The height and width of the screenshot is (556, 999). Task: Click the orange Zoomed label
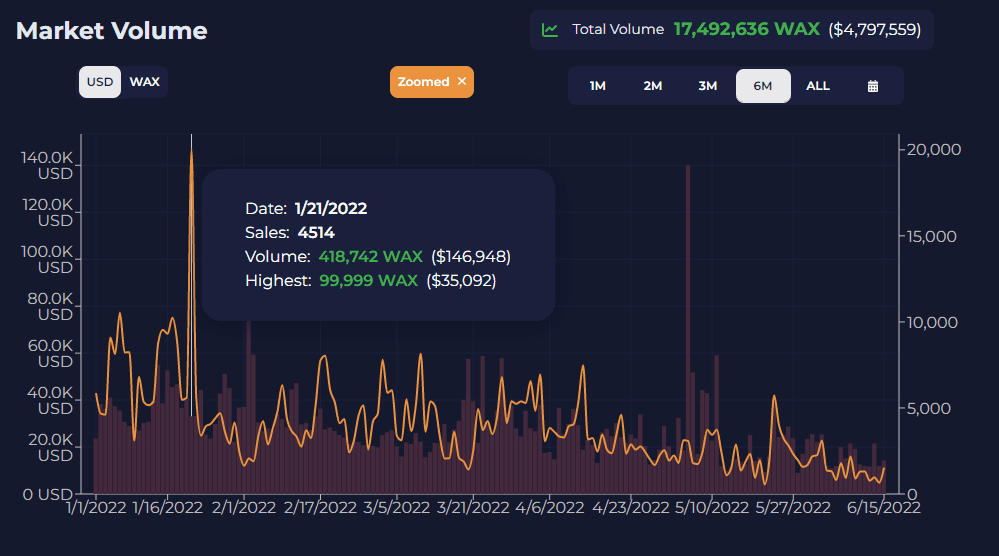423,82
